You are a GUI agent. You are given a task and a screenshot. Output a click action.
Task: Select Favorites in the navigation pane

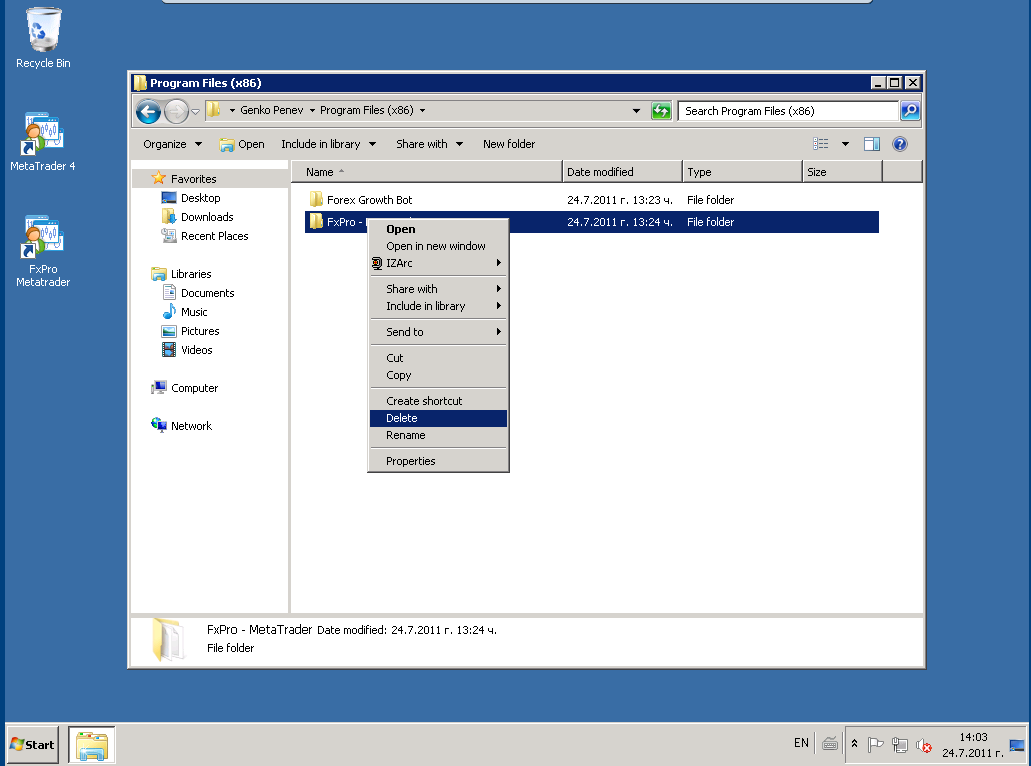(x=193, y=179)
